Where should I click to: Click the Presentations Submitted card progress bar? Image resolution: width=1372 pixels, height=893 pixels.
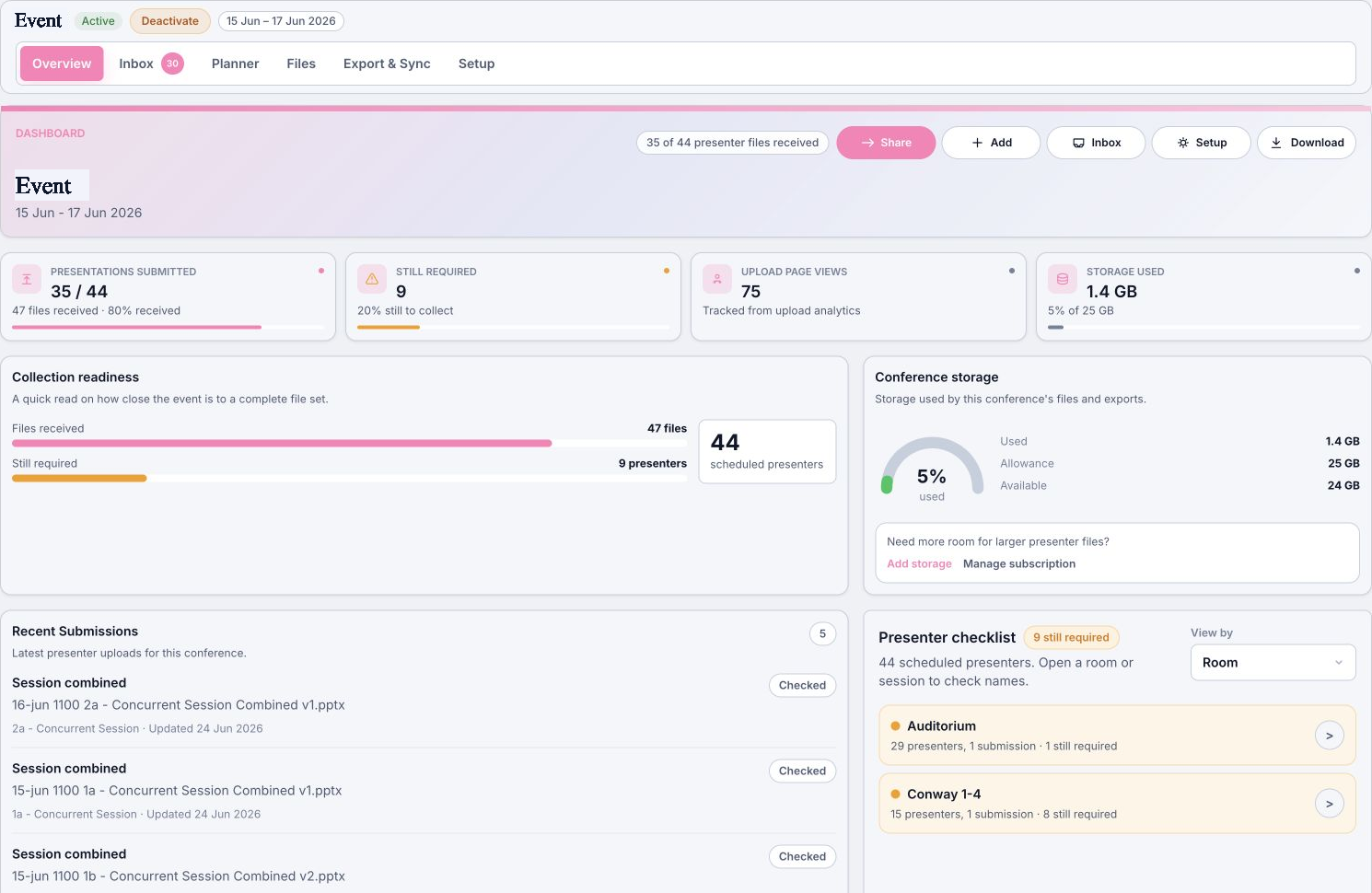(168, 327)
